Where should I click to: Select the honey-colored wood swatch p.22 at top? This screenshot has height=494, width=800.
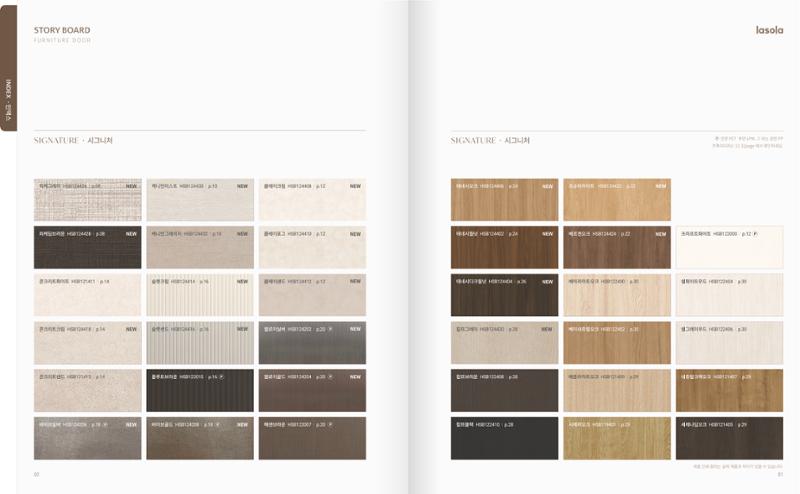coord(617,200)
